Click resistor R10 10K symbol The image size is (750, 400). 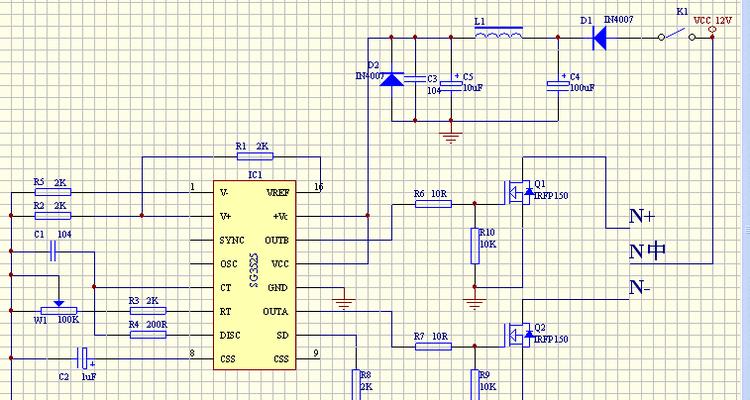[x=474, y=246]
